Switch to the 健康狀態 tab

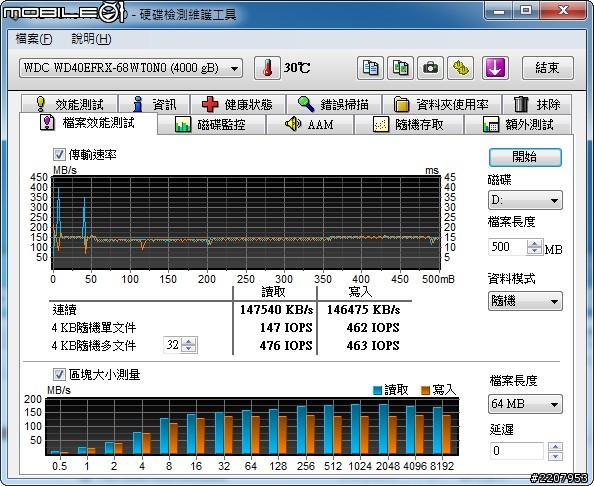(x=238, y=104)
